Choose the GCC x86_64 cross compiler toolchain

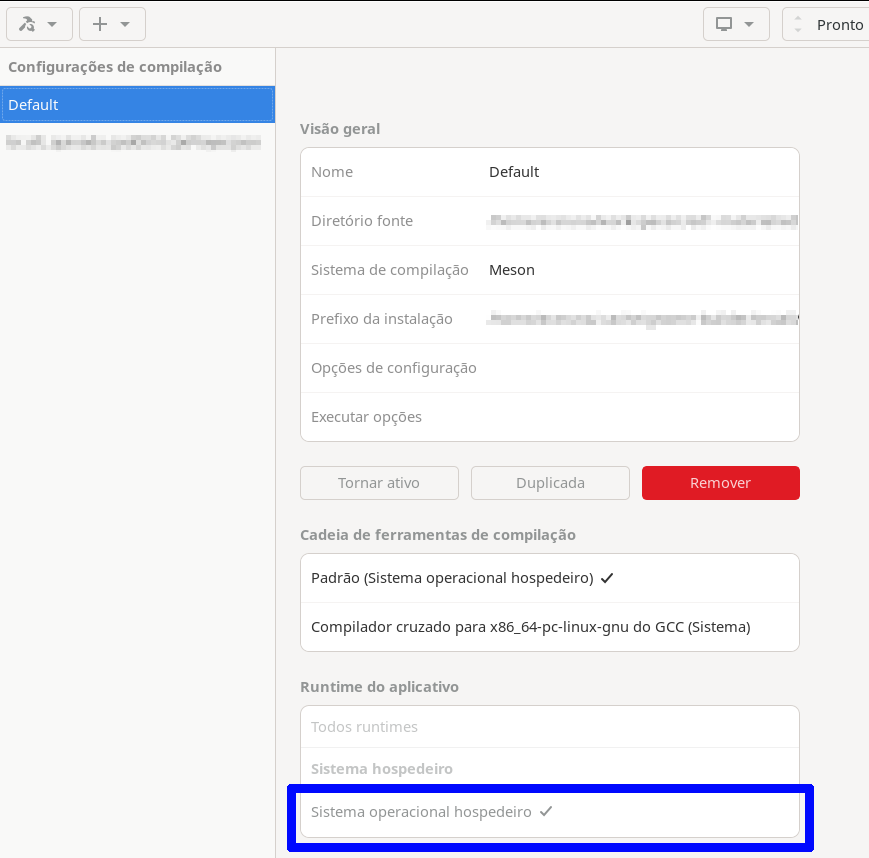pyautogui.click(x=549, y=627)
